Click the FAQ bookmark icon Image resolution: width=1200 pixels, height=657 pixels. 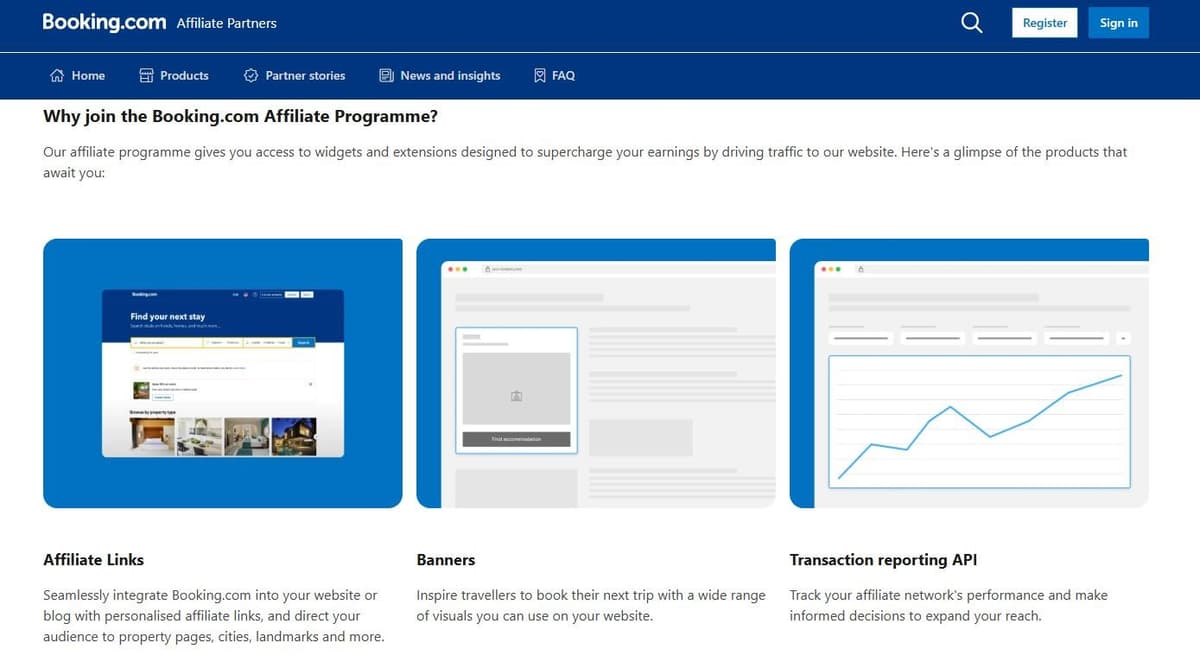[x=540, y=75]
